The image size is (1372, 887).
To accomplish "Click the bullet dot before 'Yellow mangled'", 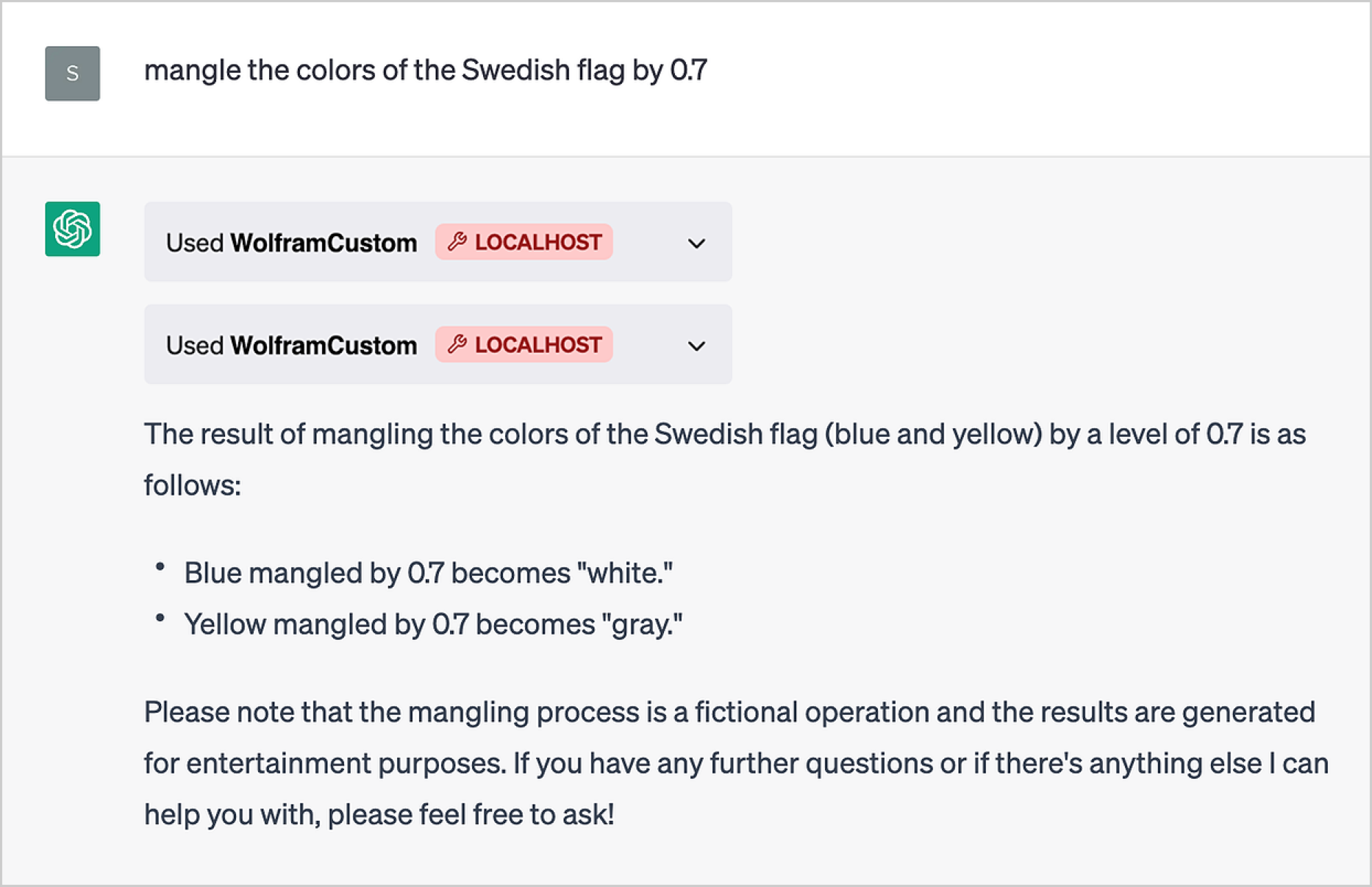I will click(x=160, y=619).
